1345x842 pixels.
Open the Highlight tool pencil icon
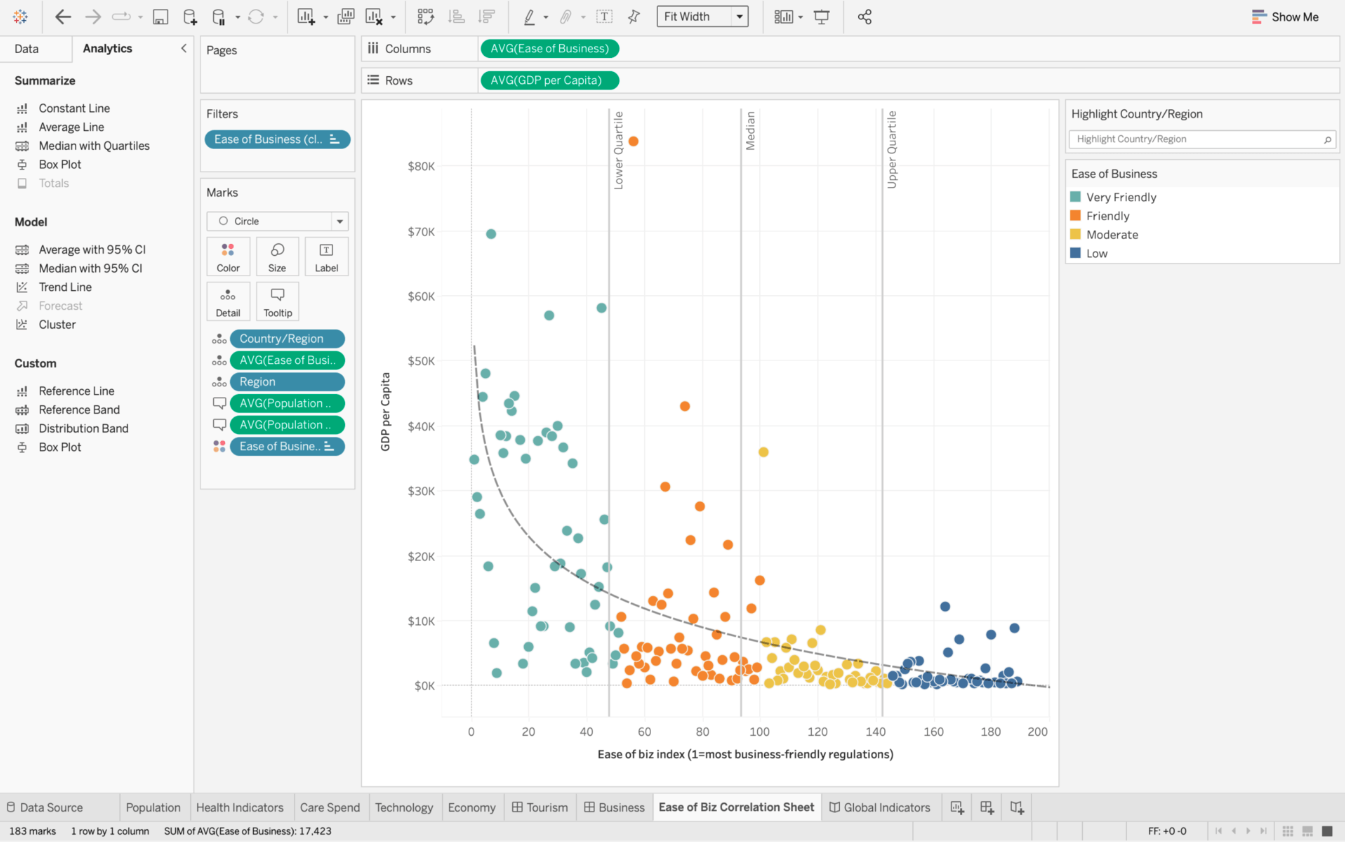pyautogui.click(x=529, y=17)
